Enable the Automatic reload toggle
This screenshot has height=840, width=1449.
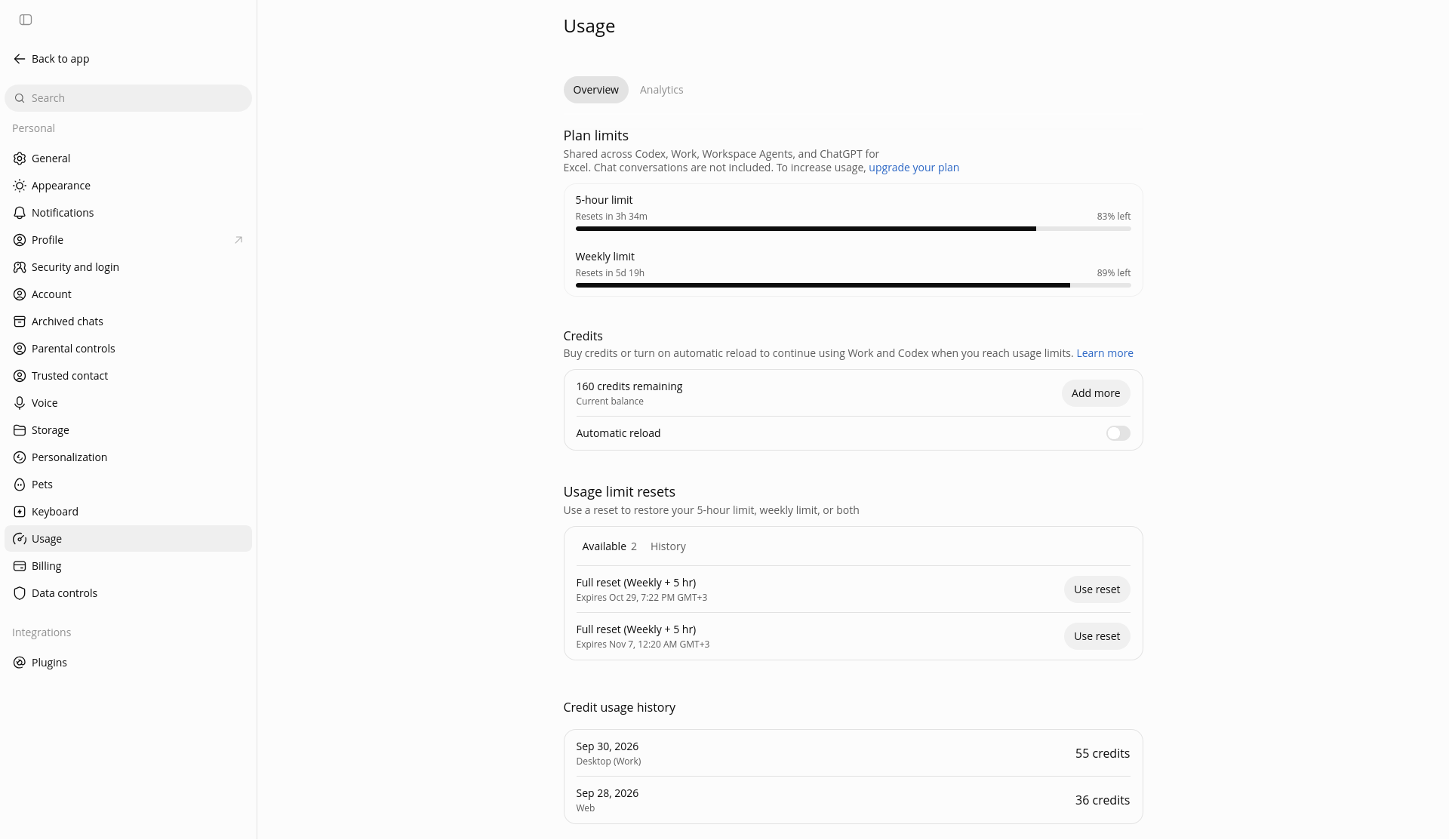[1118, 433]
